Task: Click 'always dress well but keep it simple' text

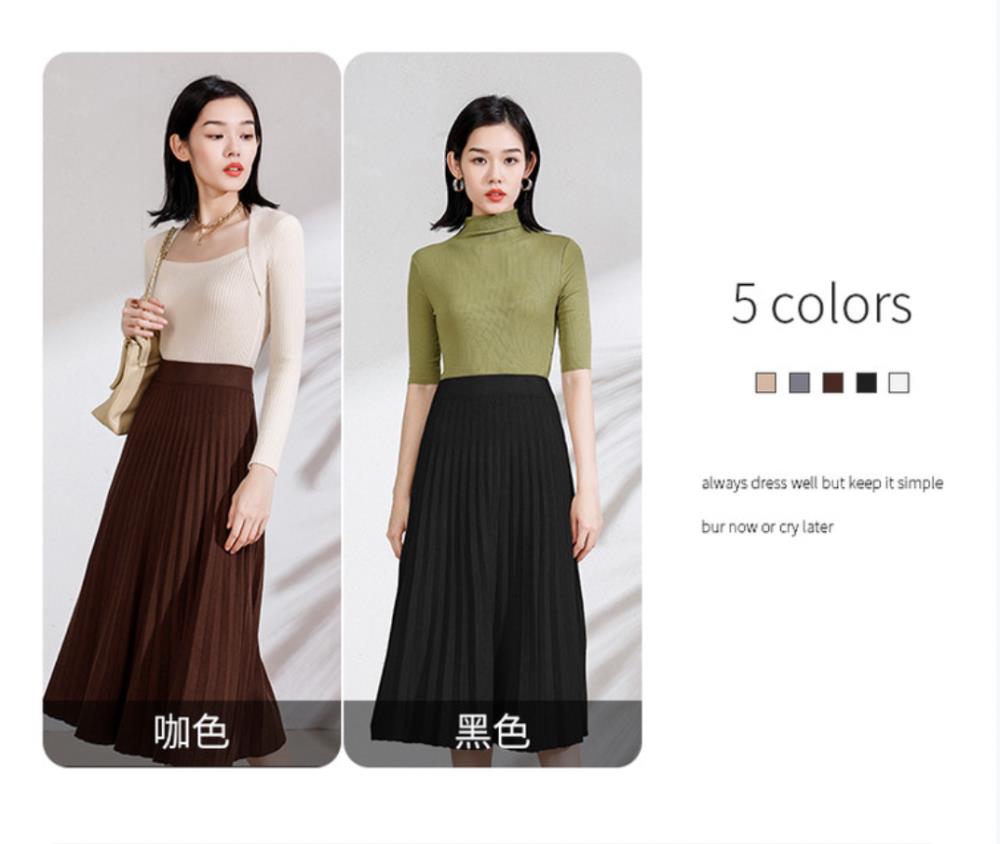Action: [x=822, y=483]
